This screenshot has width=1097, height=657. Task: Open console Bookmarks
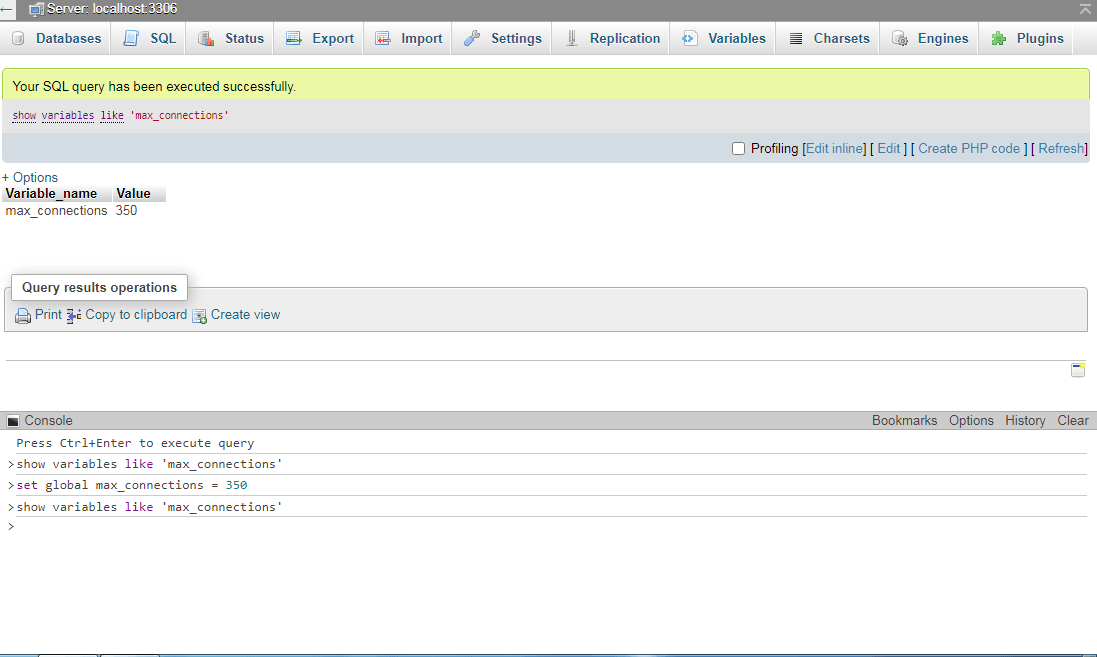click(904, 421)
